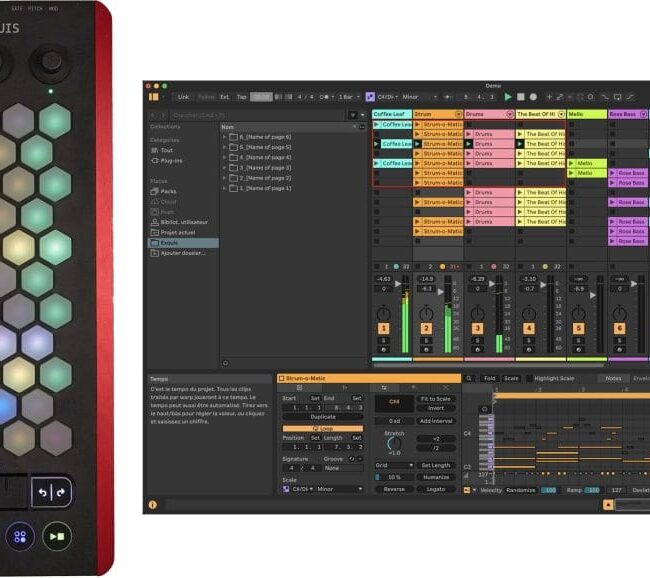Click the play/stop button on the controller
Image resolution: width=650 pixels, height=578 pixels.
(57, 537)
